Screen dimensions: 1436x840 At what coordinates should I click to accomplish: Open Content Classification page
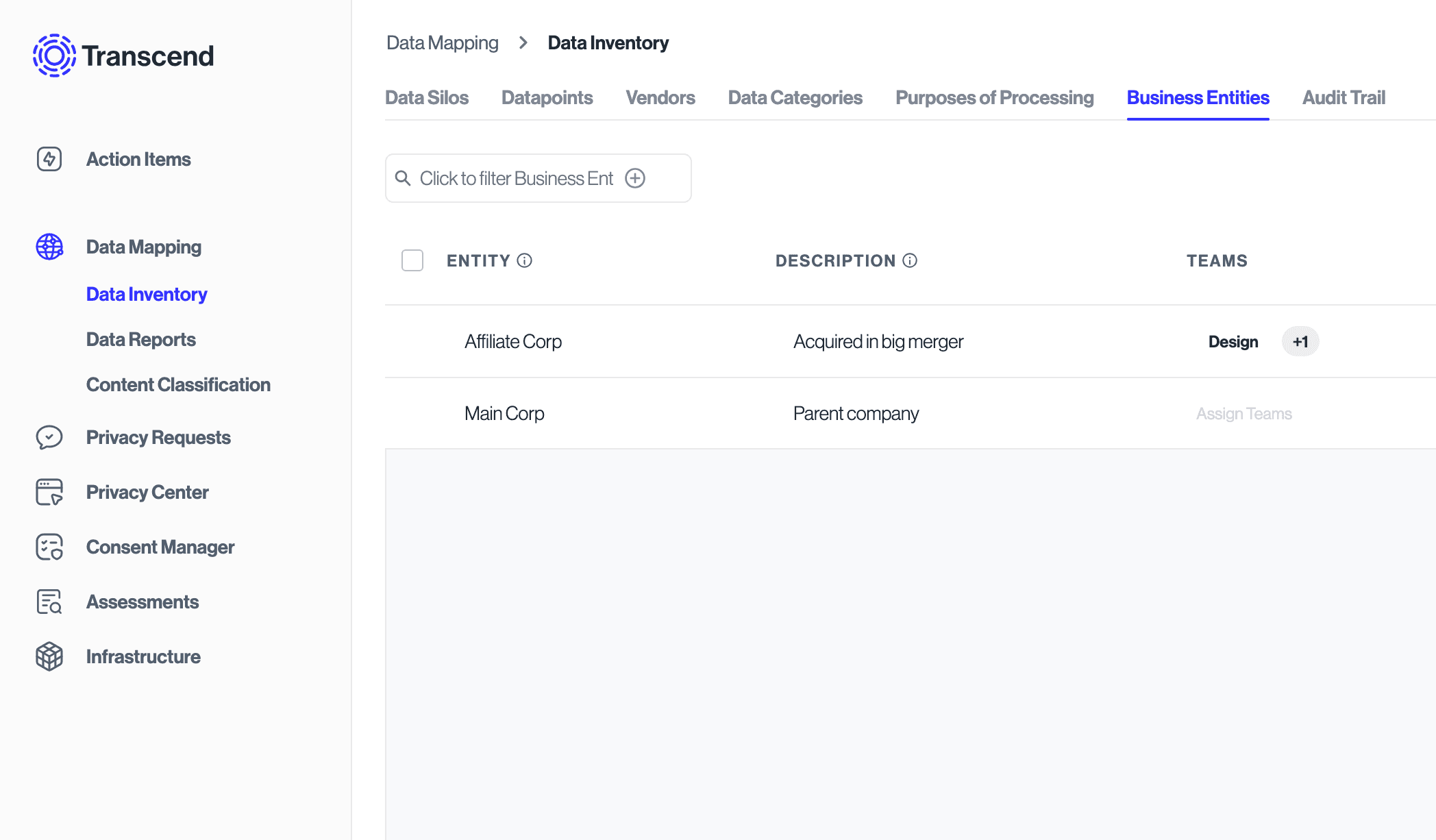click(x=178, y=384)
